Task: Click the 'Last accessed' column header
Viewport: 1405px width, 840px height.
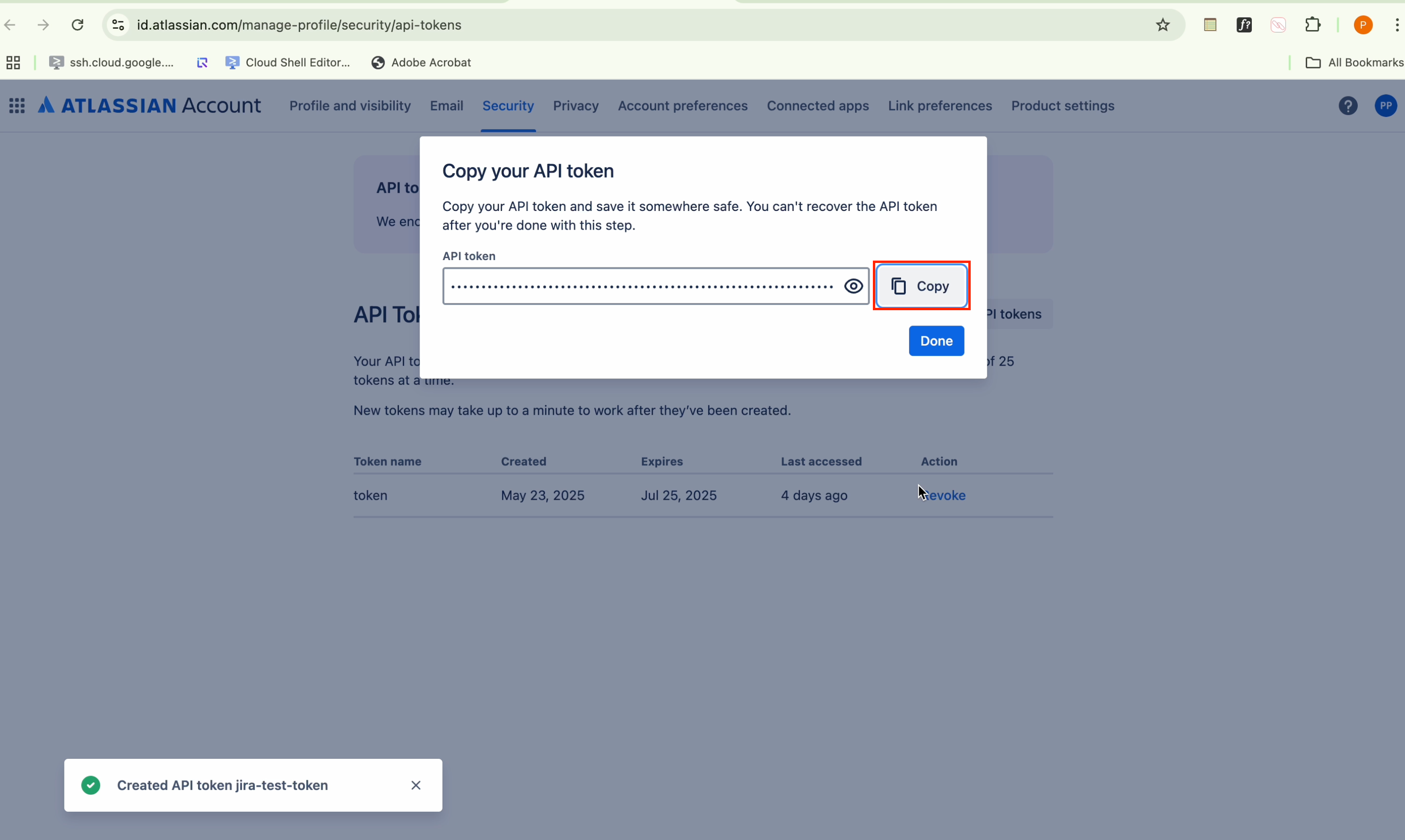Action: 821,462
